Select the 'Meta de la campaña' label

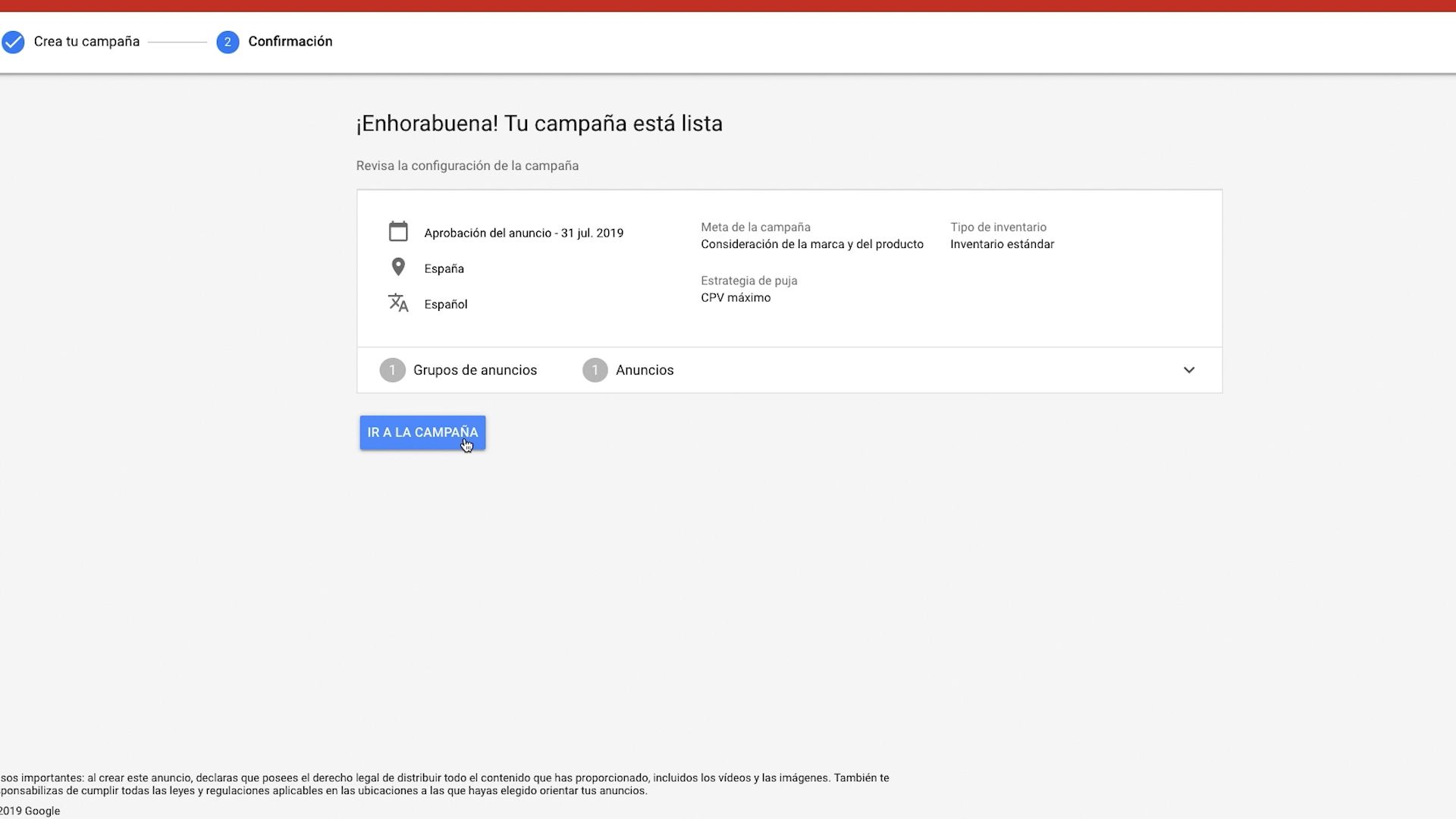pyautogui.click(x=755, y=227)
